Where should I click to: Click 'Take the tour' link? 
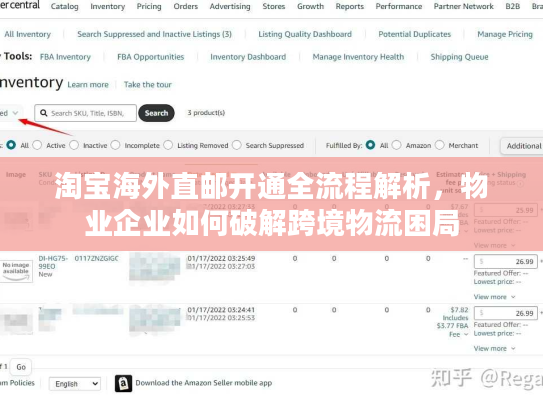coord(148,85)
